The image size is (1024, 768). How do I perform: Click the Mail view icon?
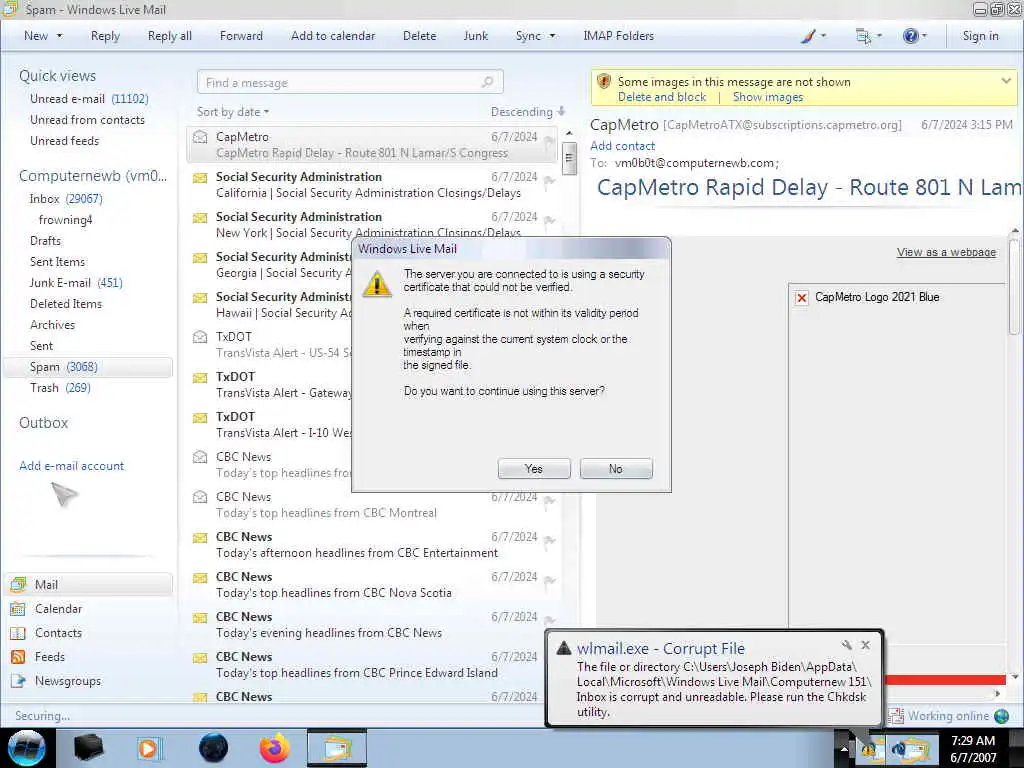click(18, 584)
